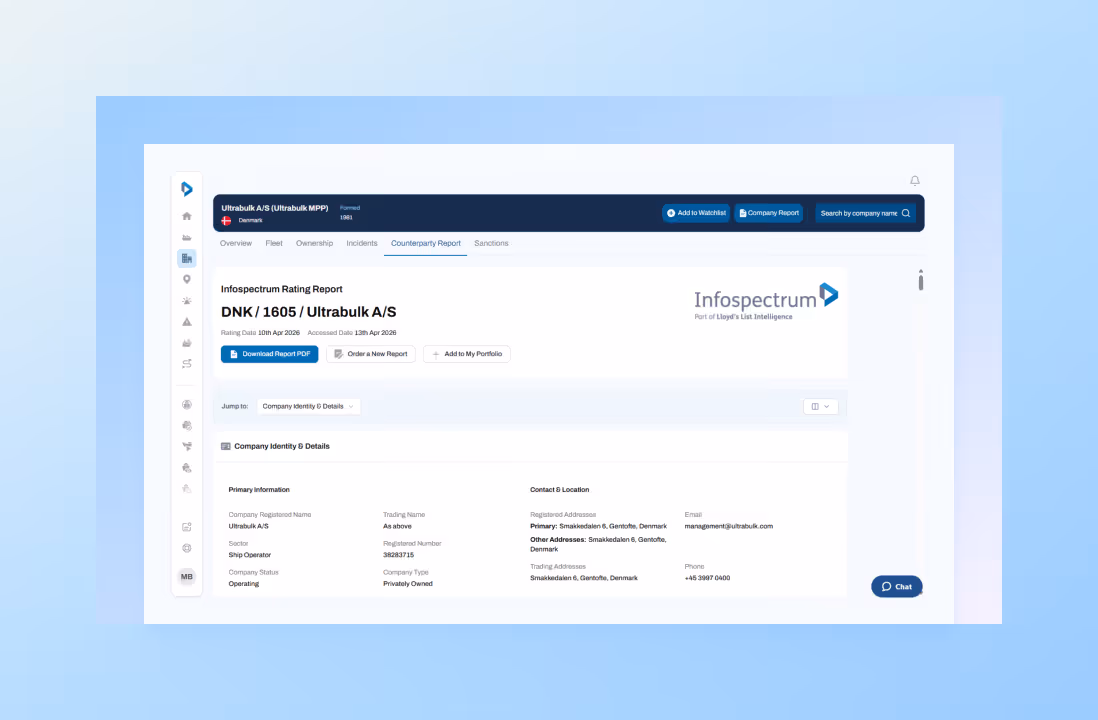Open the vessel icon below Home
This screenshot has width=1098, height=720.
(x=187, y=237)
